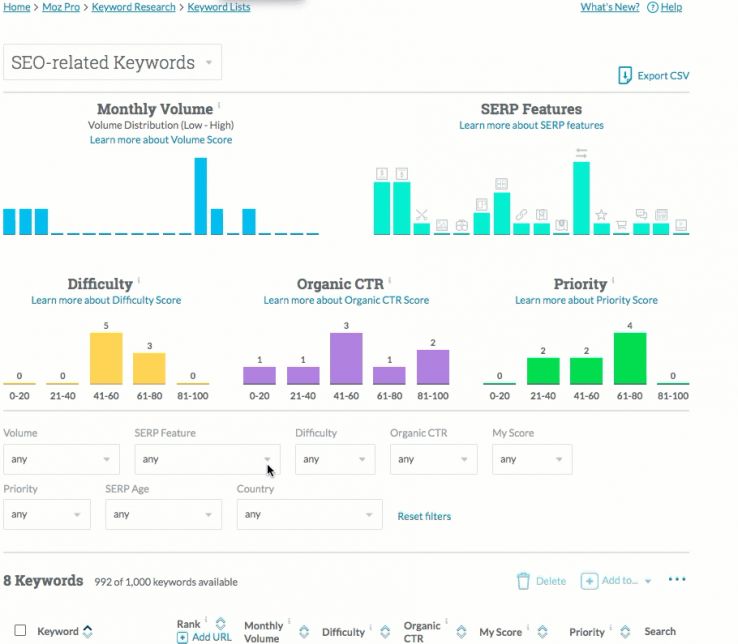Click the Help question mark icon
This screenshot has height=644, width=738.
(653, 7)
